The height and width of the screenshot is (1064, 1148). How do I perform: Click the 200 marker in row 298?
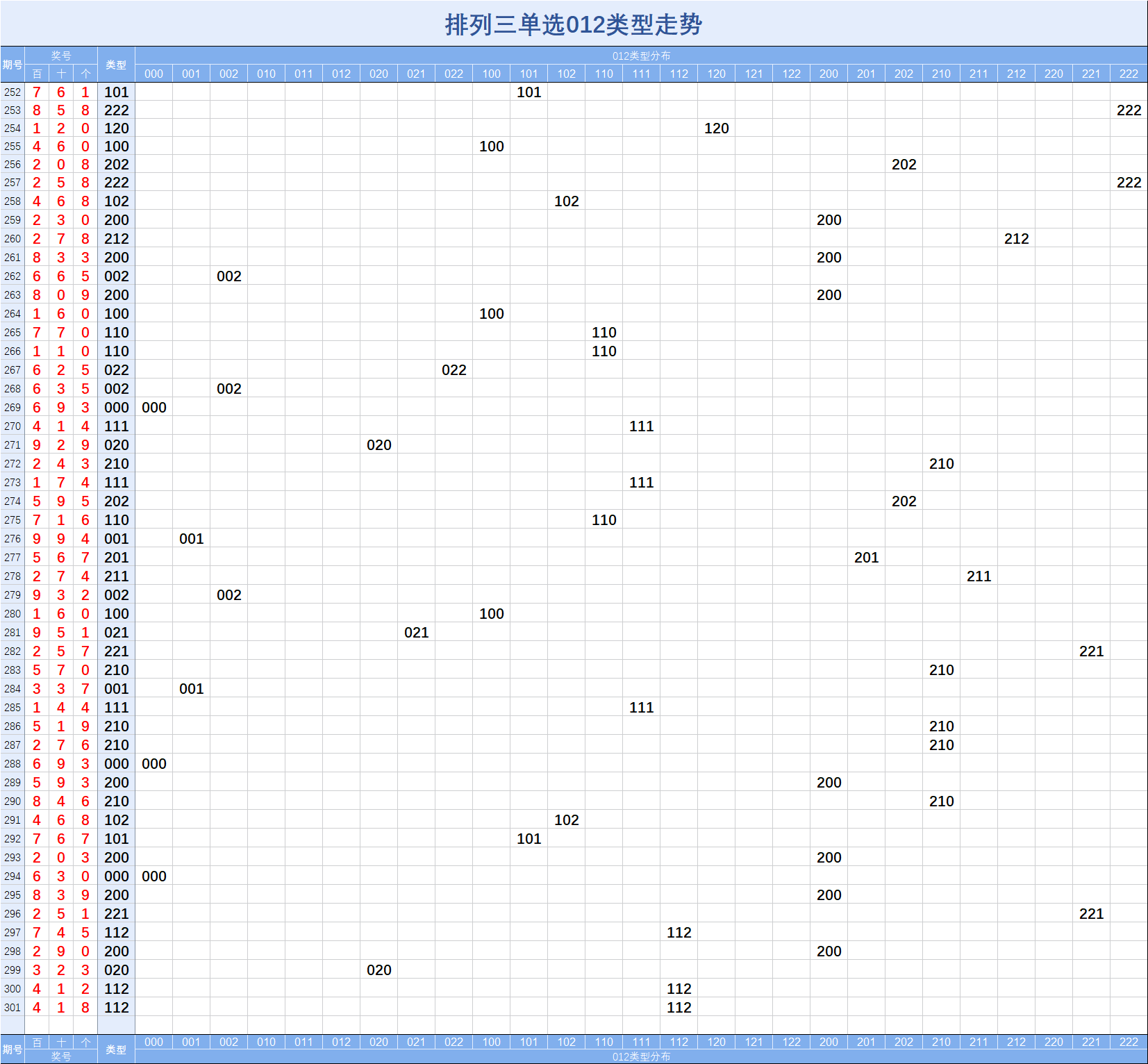pos(829,951)
